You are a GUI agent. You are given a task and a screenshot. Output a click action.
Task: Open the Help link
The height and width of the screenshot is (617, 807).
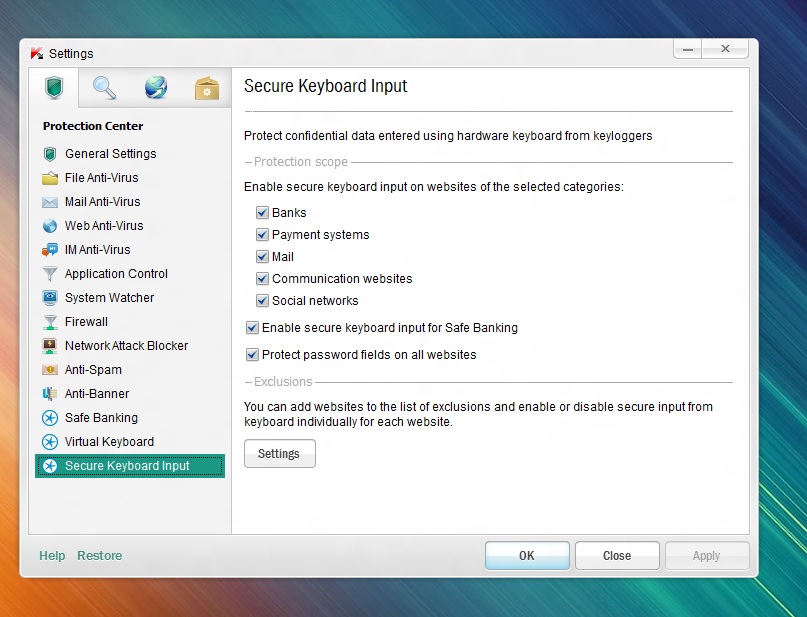[x=52, y=556]
